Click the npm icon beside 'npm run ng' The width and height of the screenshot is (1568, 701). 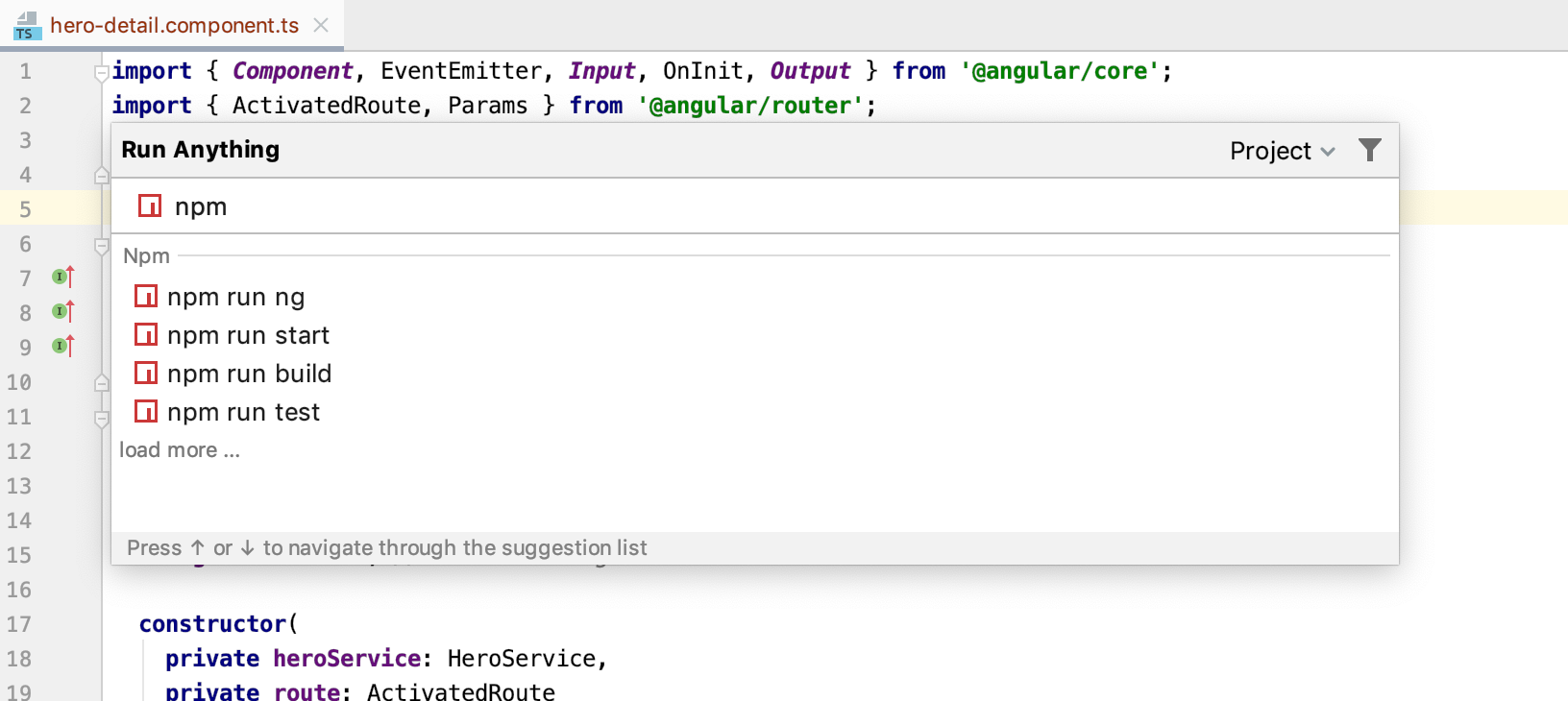(x=146, y=296)
